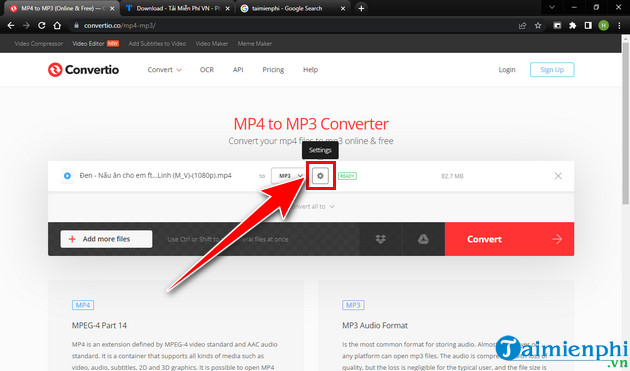
Task: Close the Download - Tải Miễn Phí tab
Action: pos(228,8)
